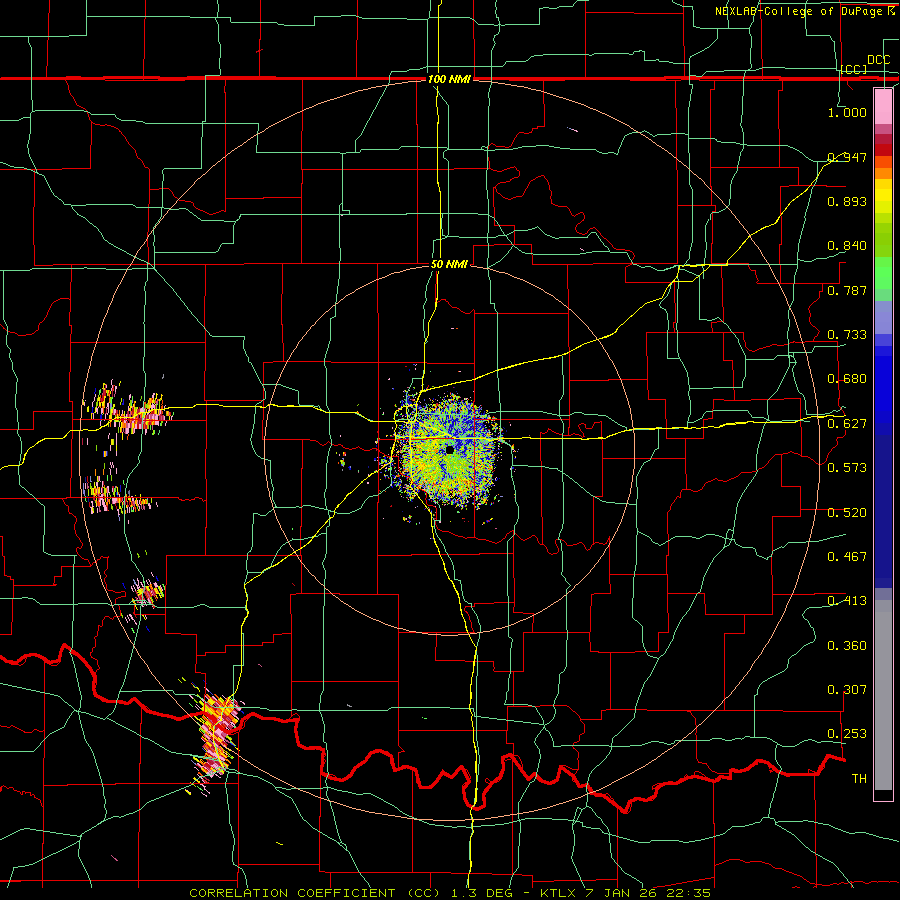Select the 0.840 legend value
The image size is (900, 900).
[x=847, y=246]
